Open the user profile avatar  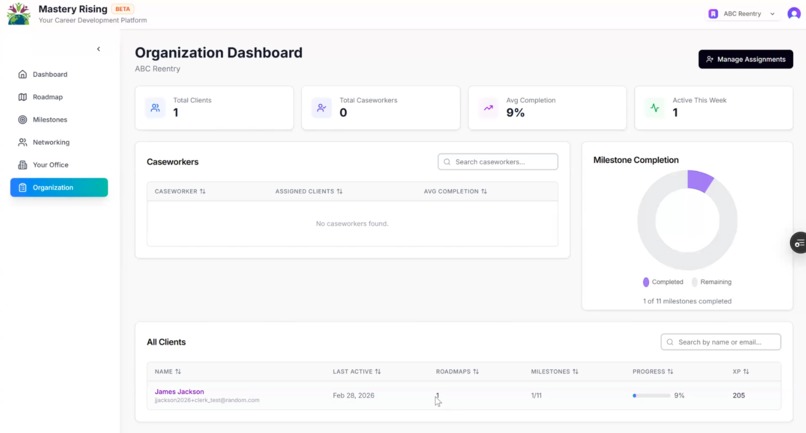pos(794,14)
